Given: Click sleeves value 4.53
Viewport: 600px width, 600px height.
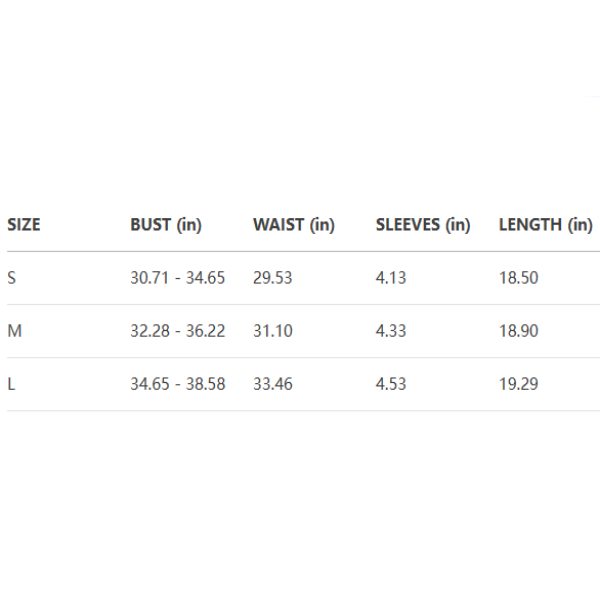Looking at the screenshot, I should (x=391, y=384).
